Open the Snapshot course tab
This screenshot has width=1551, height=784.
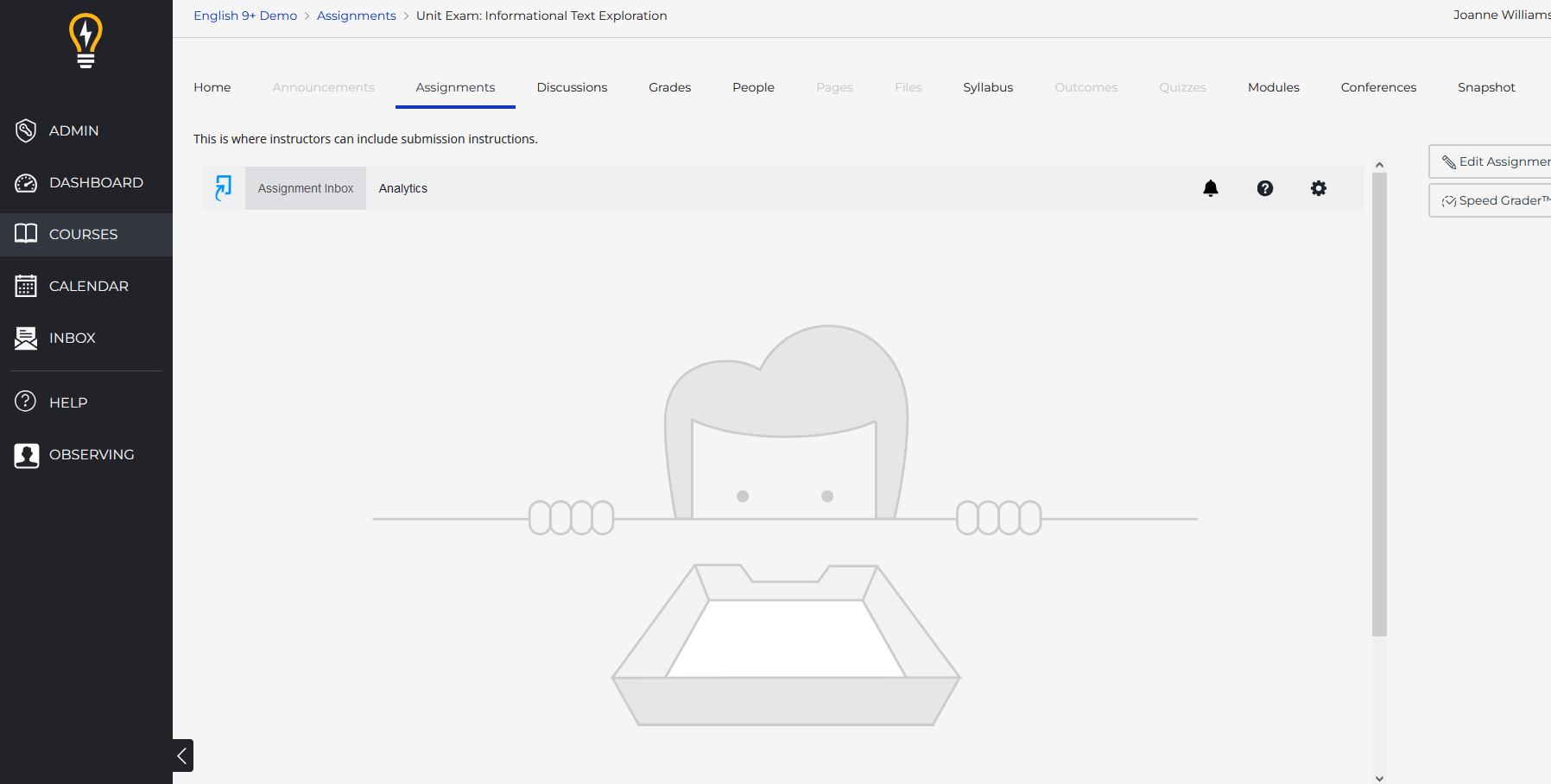pyautogui.click(x=1486, y=87)
